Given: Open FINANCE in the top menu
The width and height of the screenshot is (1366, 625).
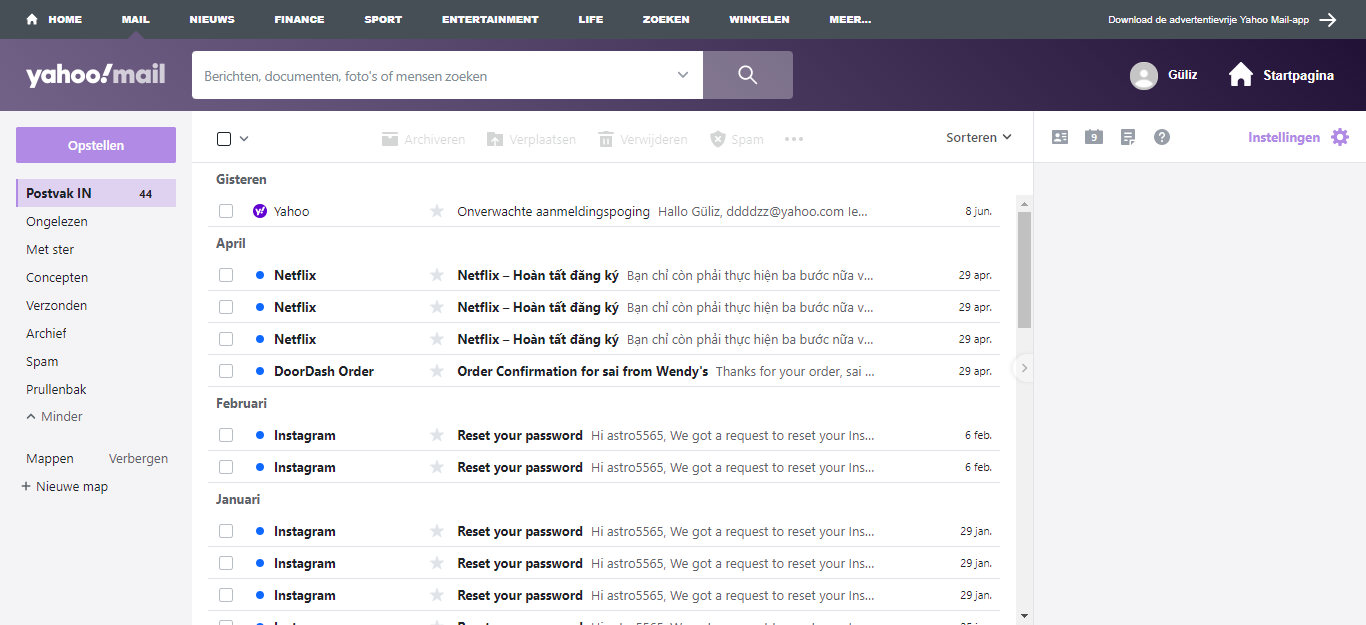Looking at the screenshot, I should click(299, 19).
